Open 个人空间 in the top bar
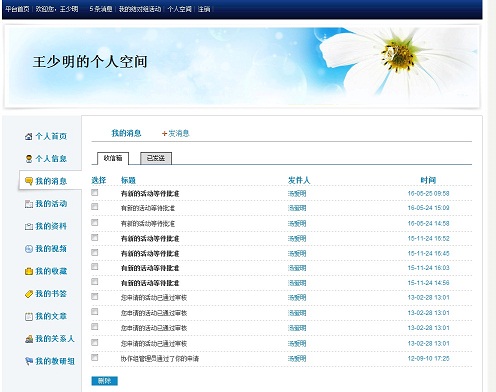496x392 pixels. click(x=179, y=9)
